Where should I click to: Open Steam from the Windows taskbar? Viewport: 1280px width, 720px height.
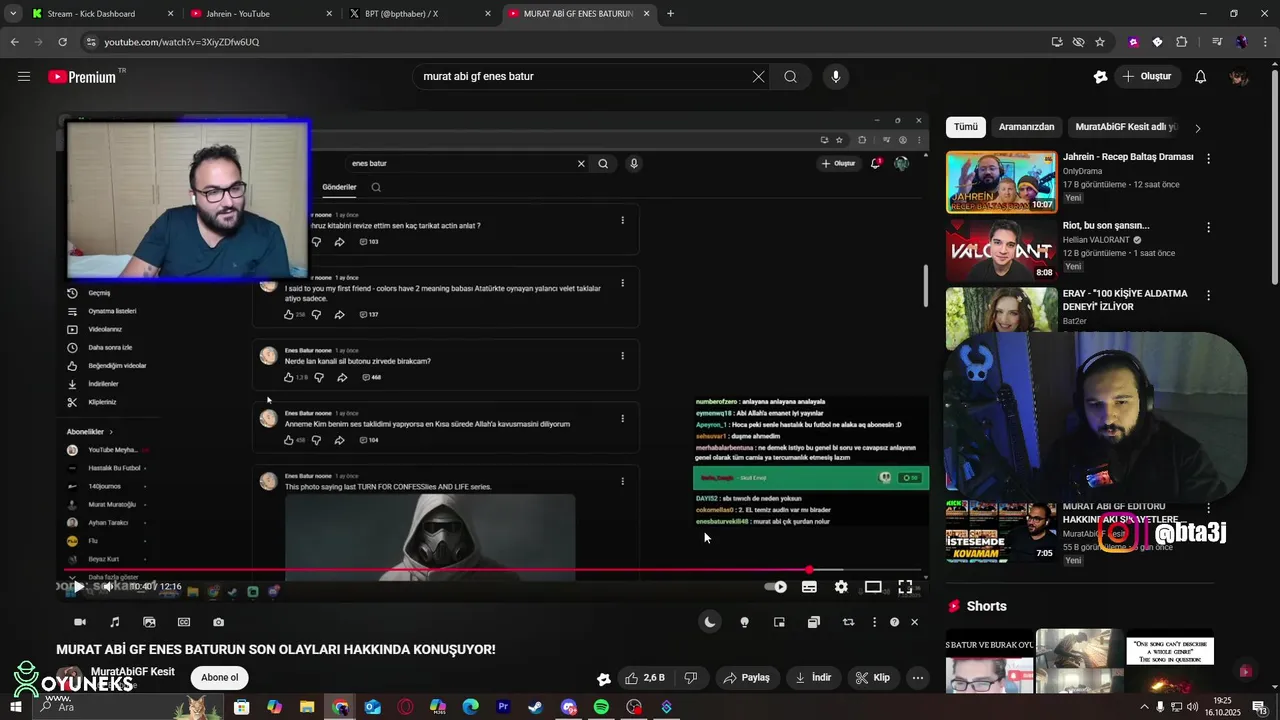click(x=536, y=707)
